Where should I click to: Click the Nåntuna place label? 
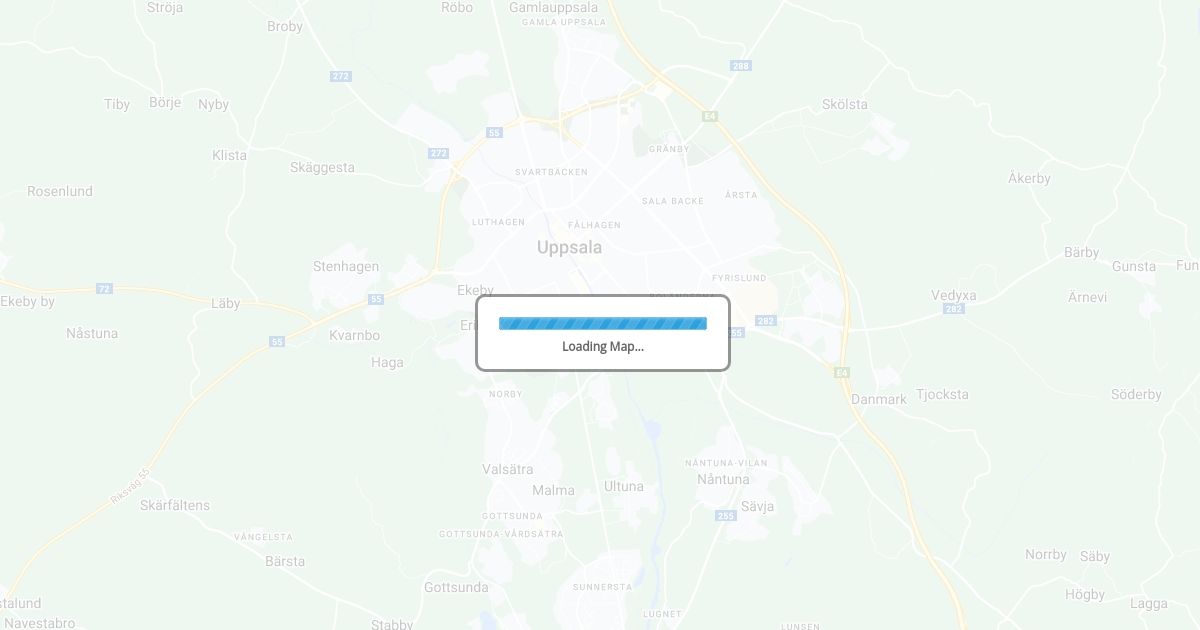(722, 479)
